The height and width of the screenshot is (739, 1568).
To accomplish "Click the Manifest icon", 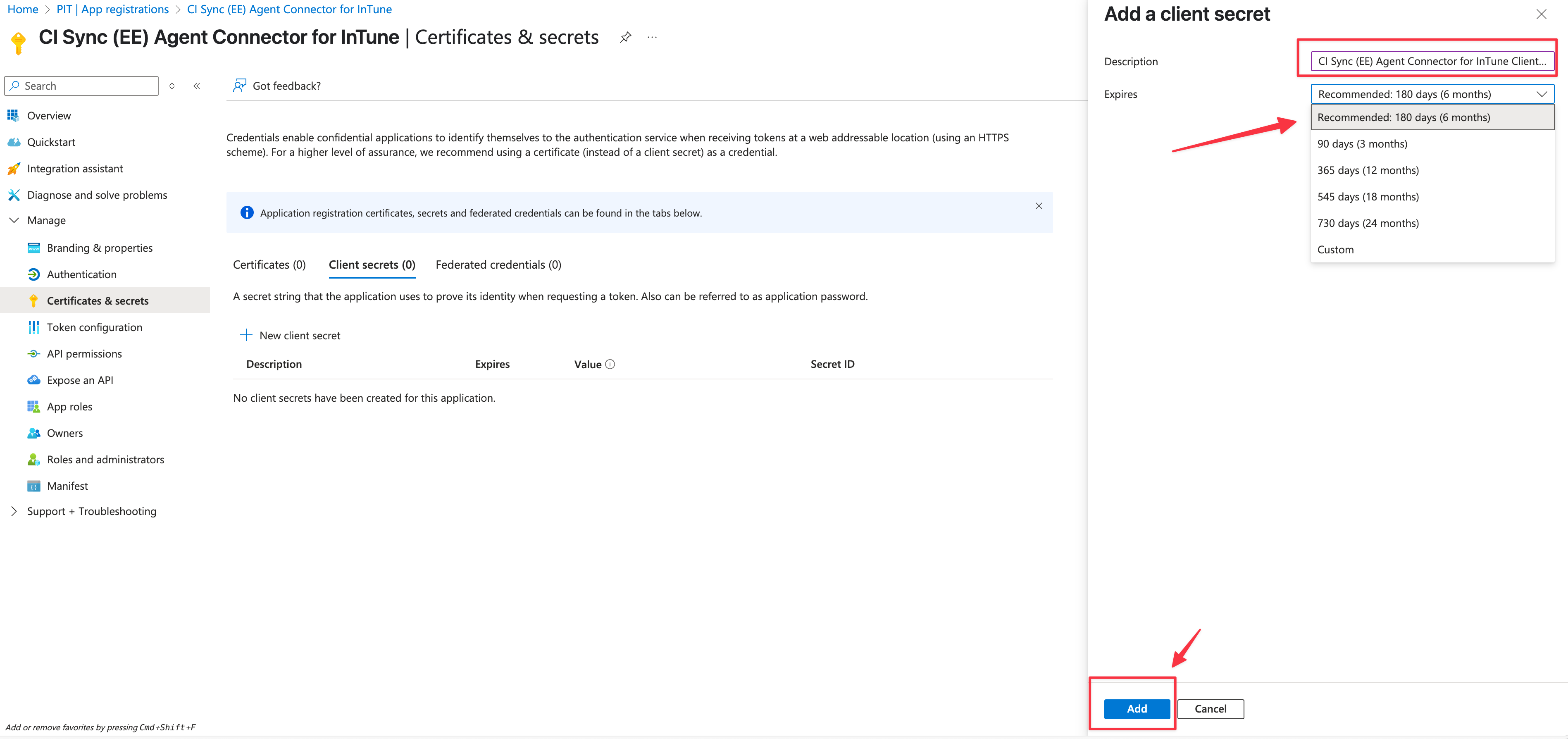I will click(33, 486).
